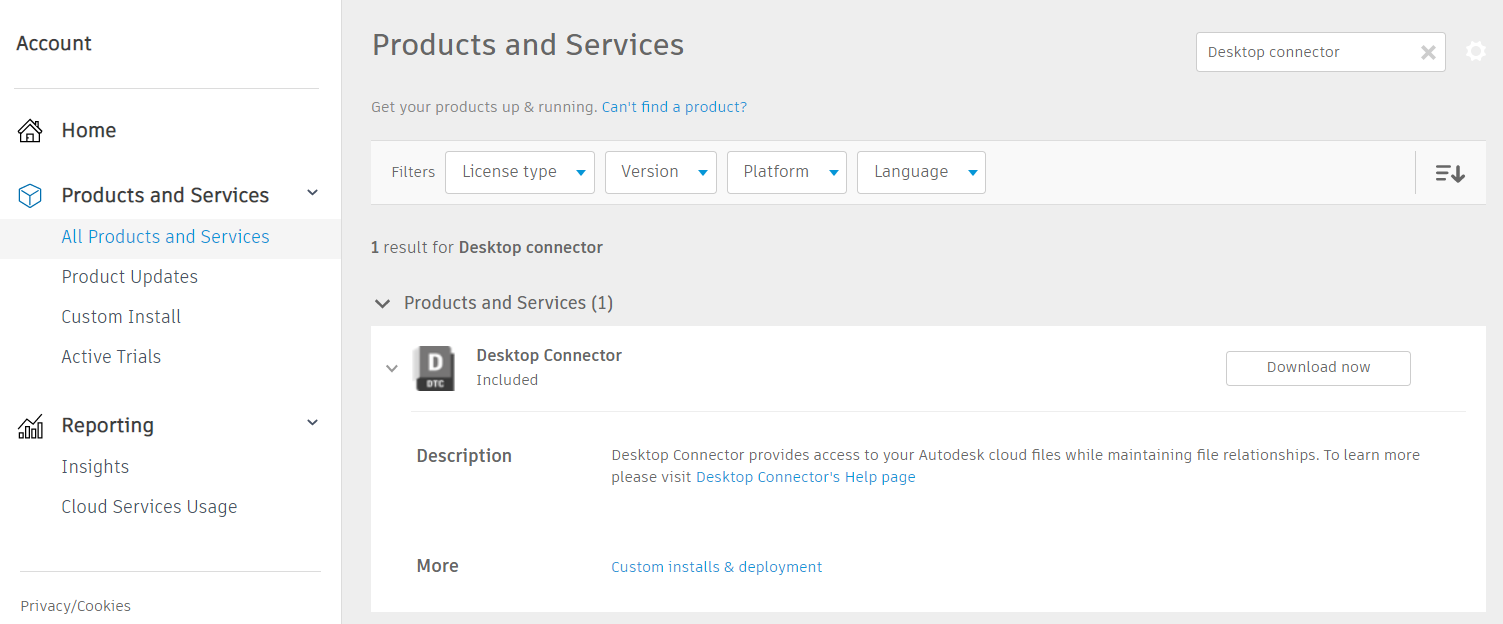The width and height of the screenshot is (1503, 624).
Task: Collapse the Products and Services (1) results group
Action: click(381, 303)
